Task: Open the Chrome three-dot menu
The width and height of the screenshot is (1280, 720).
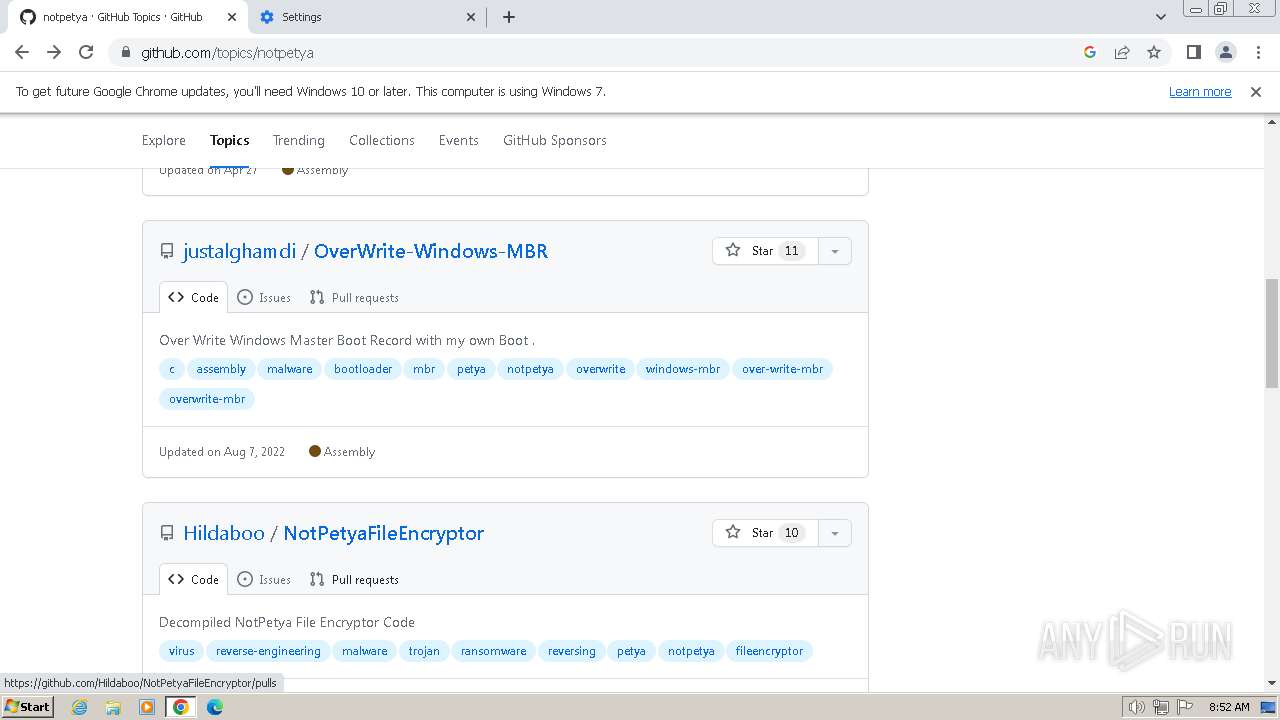Action: [x=1258, y=52]
